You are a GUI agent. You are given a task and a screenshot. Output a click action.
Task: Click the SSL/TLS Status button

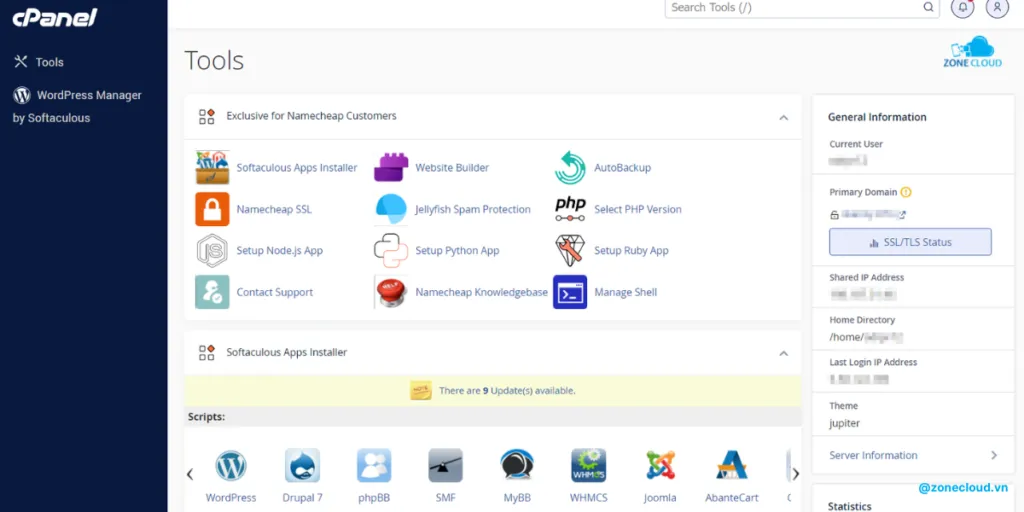[x=910, y=242]
